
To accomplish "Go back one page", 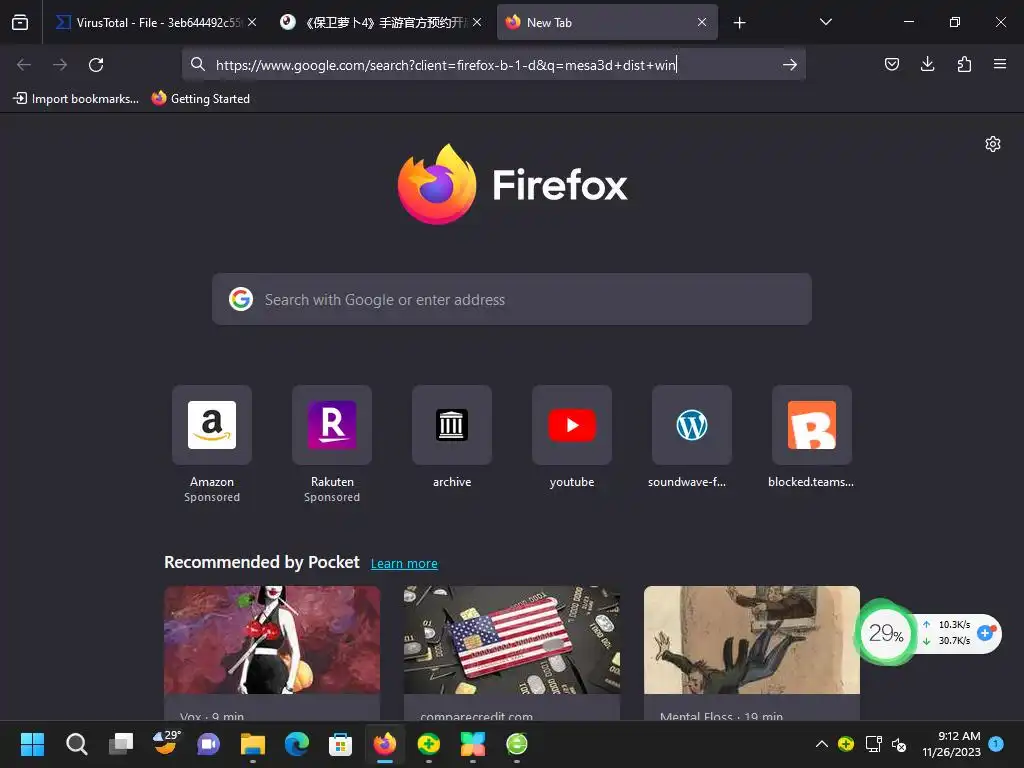I will 24,65.
